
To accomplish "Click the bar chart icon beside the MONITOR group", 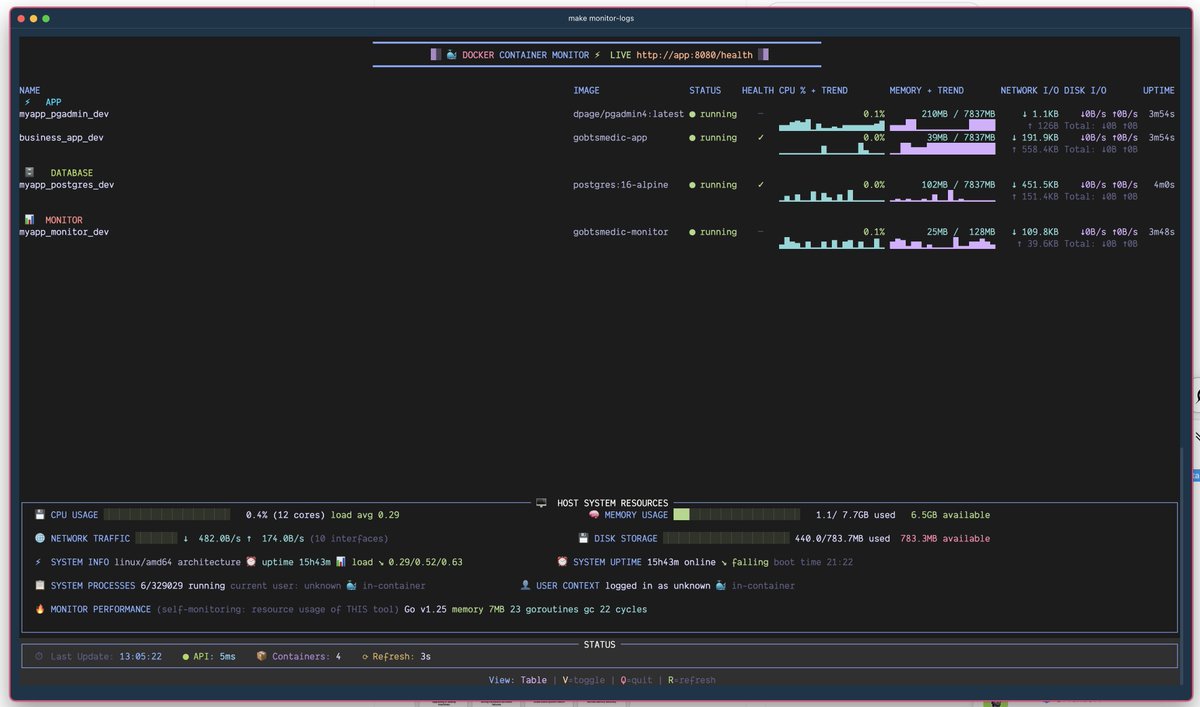I will click(29, 219).
